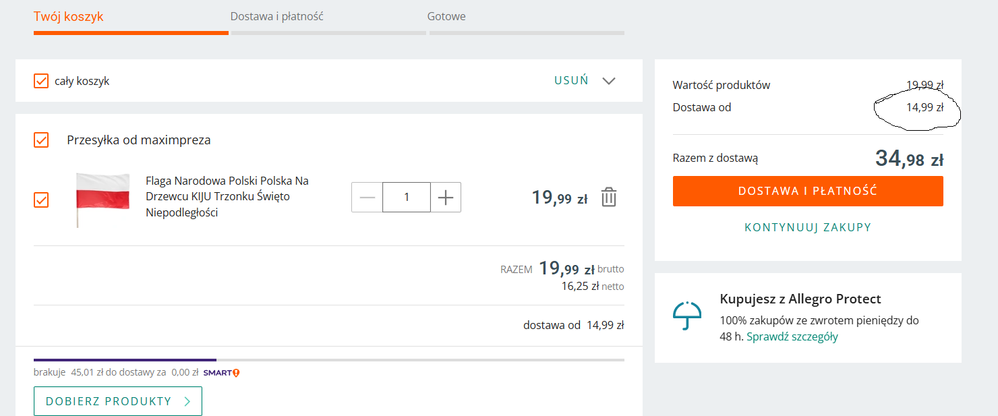
Task: Open the 'Dostawa i płatność' step tab
Action: pos(290,17)
